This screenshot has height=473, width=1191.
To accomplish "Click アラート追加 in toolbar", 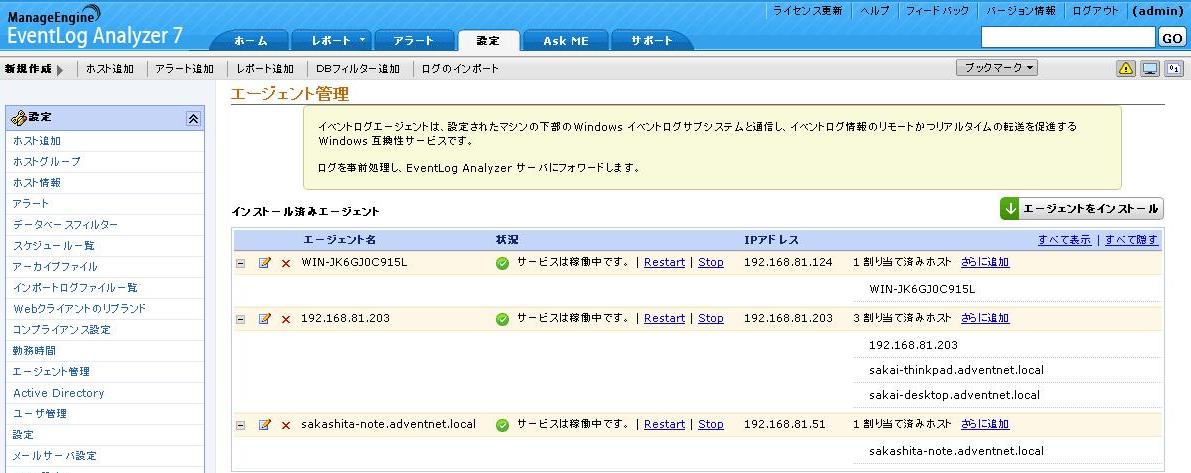I will 184,68.
